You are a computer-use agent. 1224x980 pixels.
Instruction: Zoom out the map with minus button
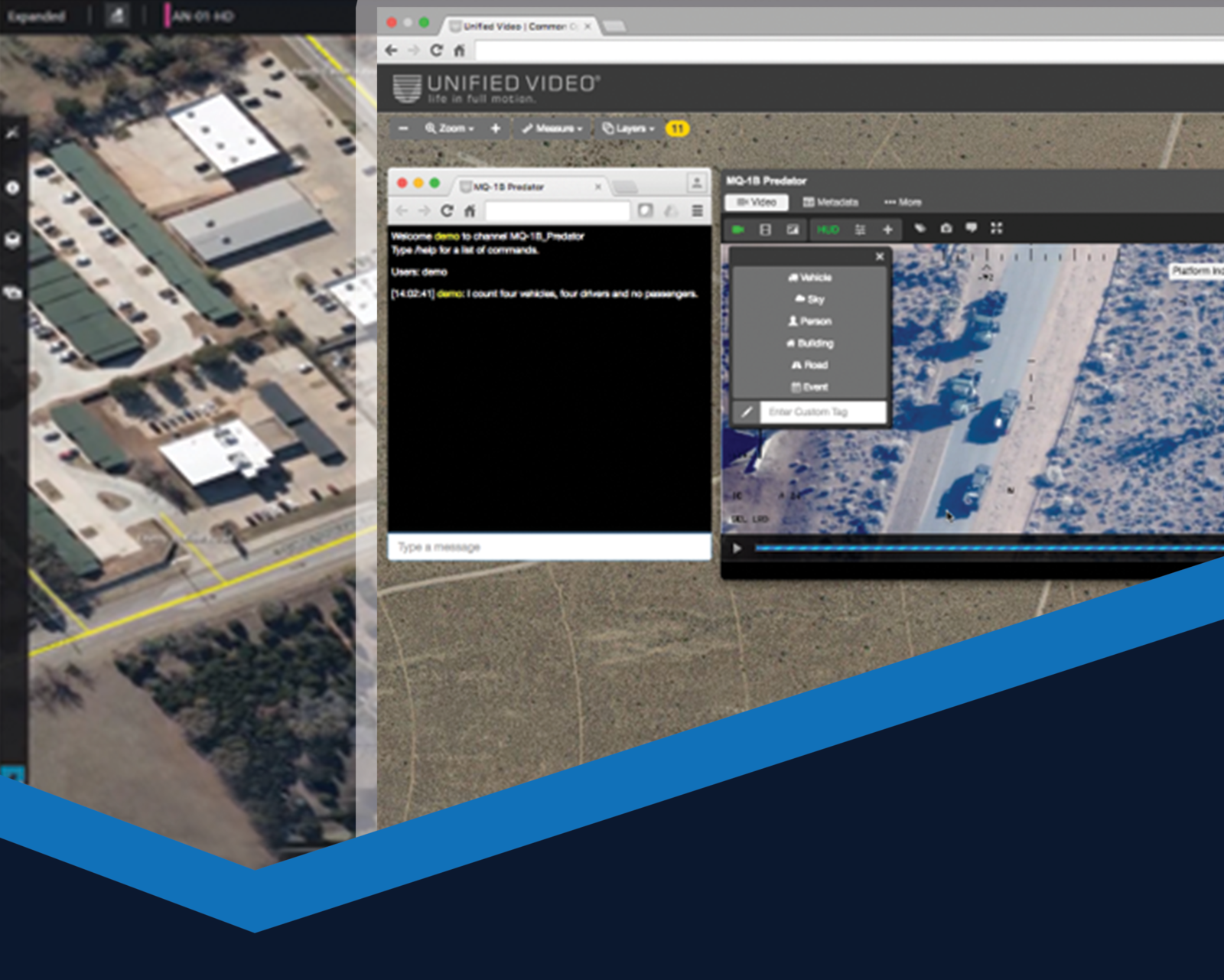click(403, 129)
